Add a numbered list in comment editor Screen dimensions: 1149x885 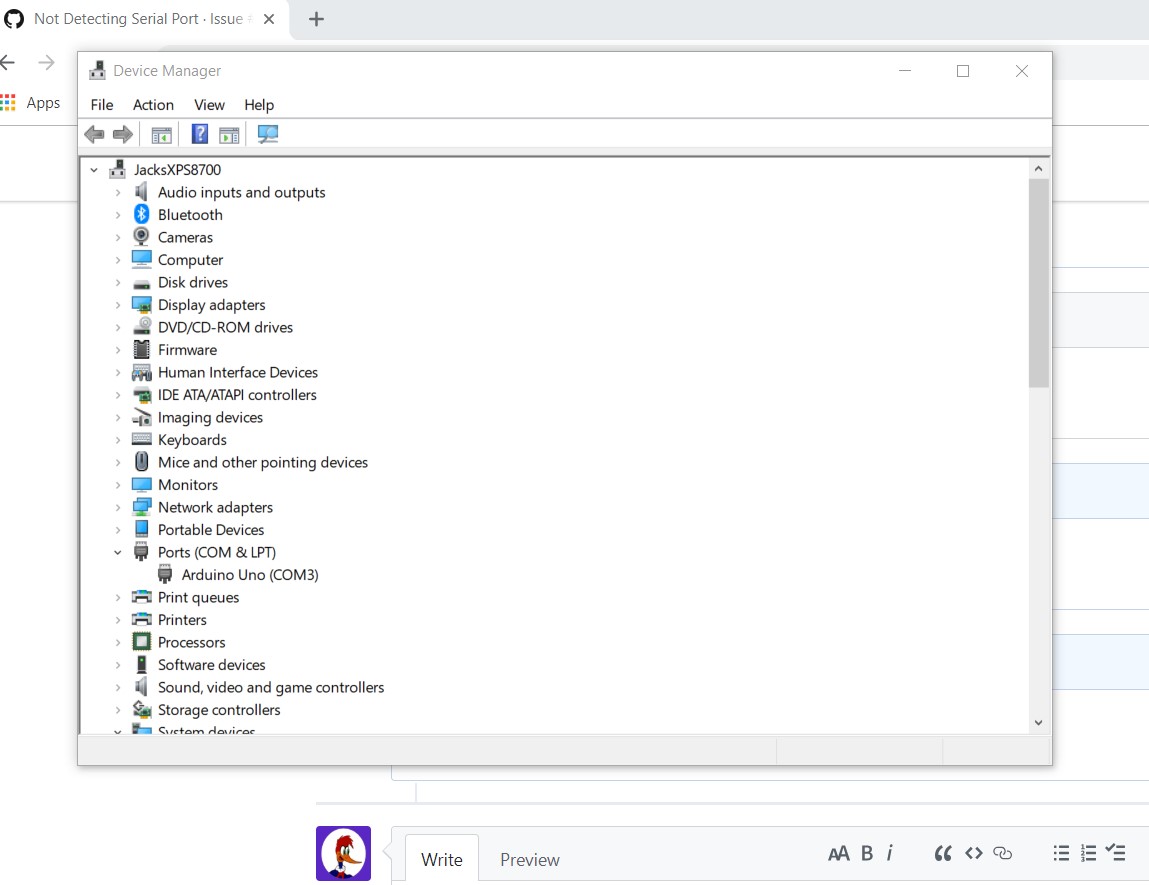pos(1088,853)
